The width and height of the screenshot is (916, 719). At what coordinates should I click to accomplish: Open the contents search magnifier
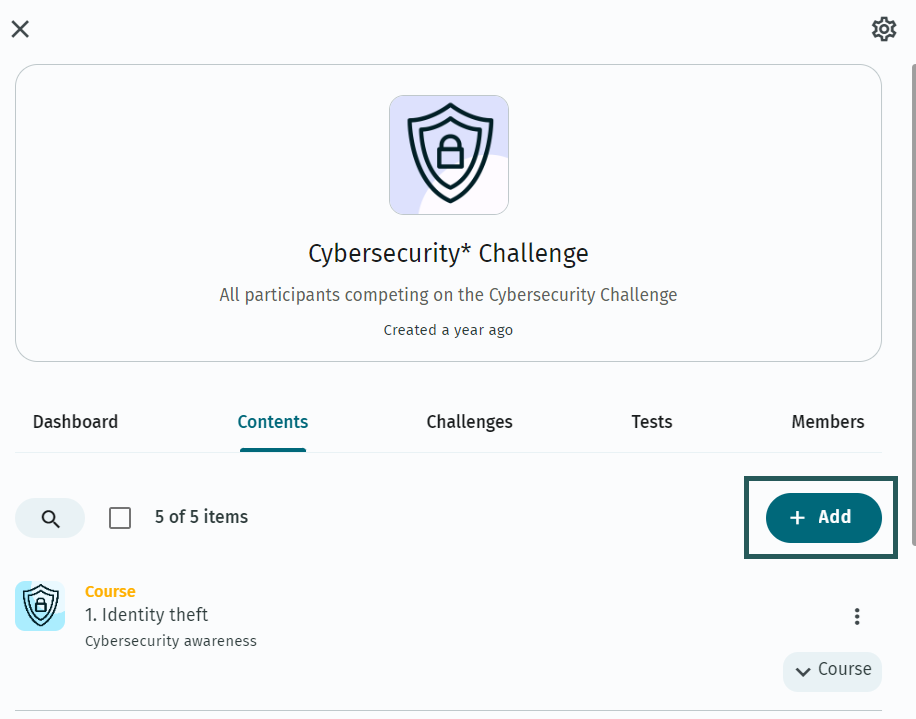coord(50,518)
